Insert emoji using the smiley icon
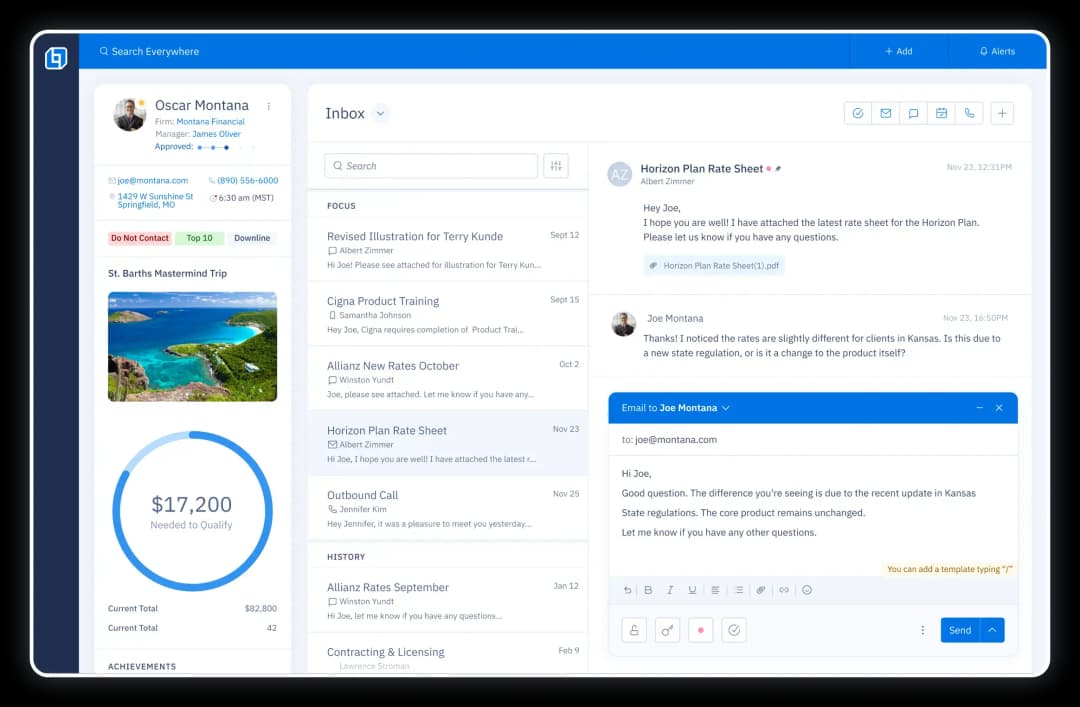 (x=807, y=590)
